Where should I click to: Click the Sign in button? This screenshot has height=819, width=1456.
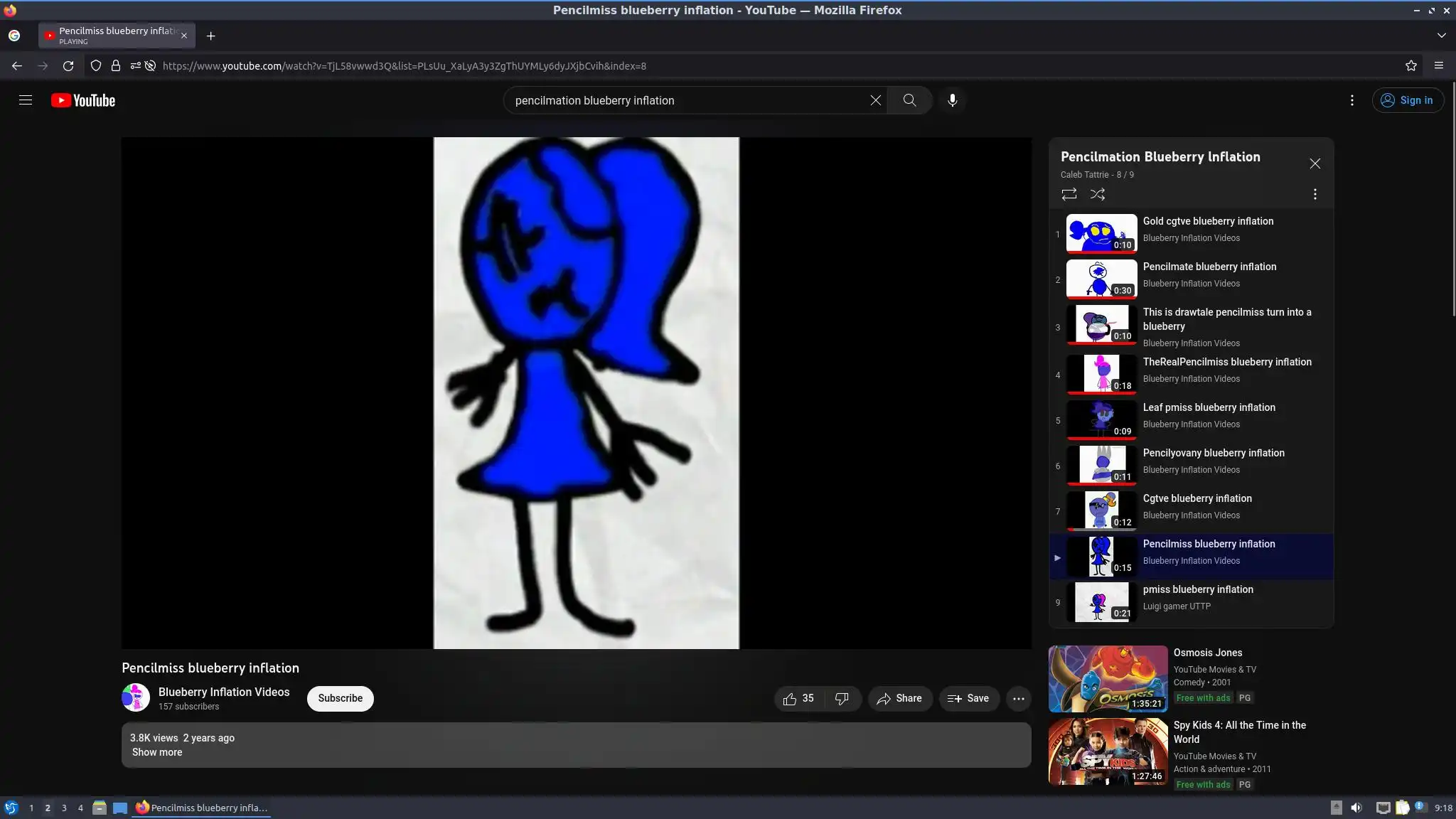(1407, 100)
